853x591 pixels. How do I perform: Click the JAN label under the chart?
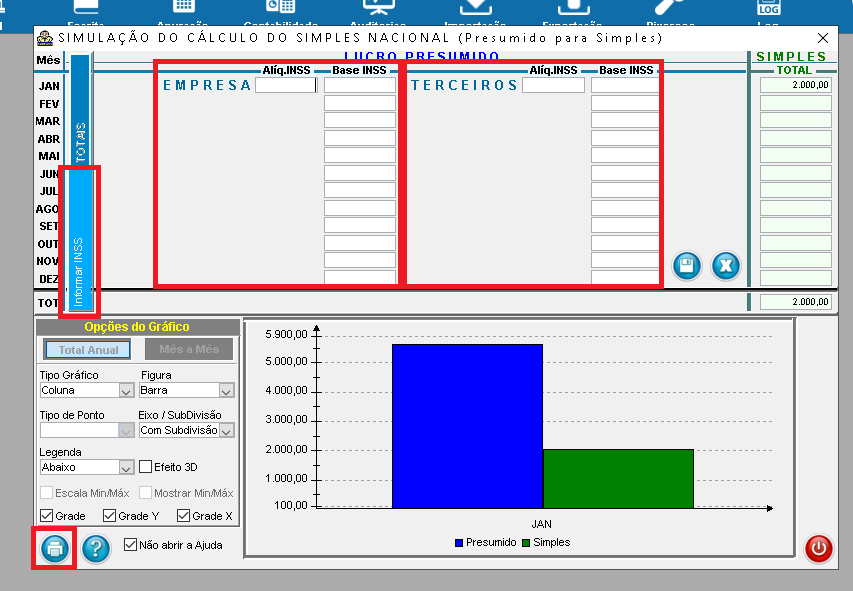pos(541,524)
